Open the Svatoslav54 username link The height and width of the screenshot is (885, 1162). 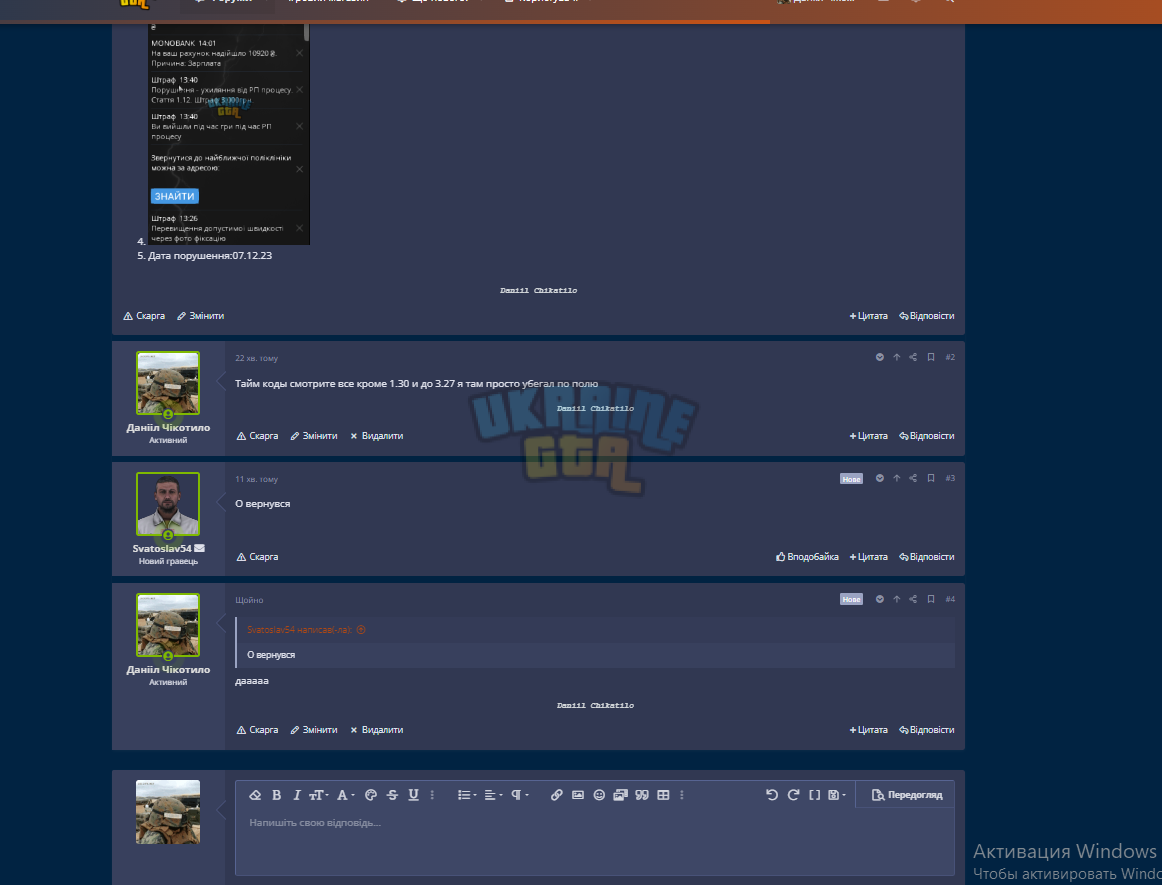[x=162, y=548]
